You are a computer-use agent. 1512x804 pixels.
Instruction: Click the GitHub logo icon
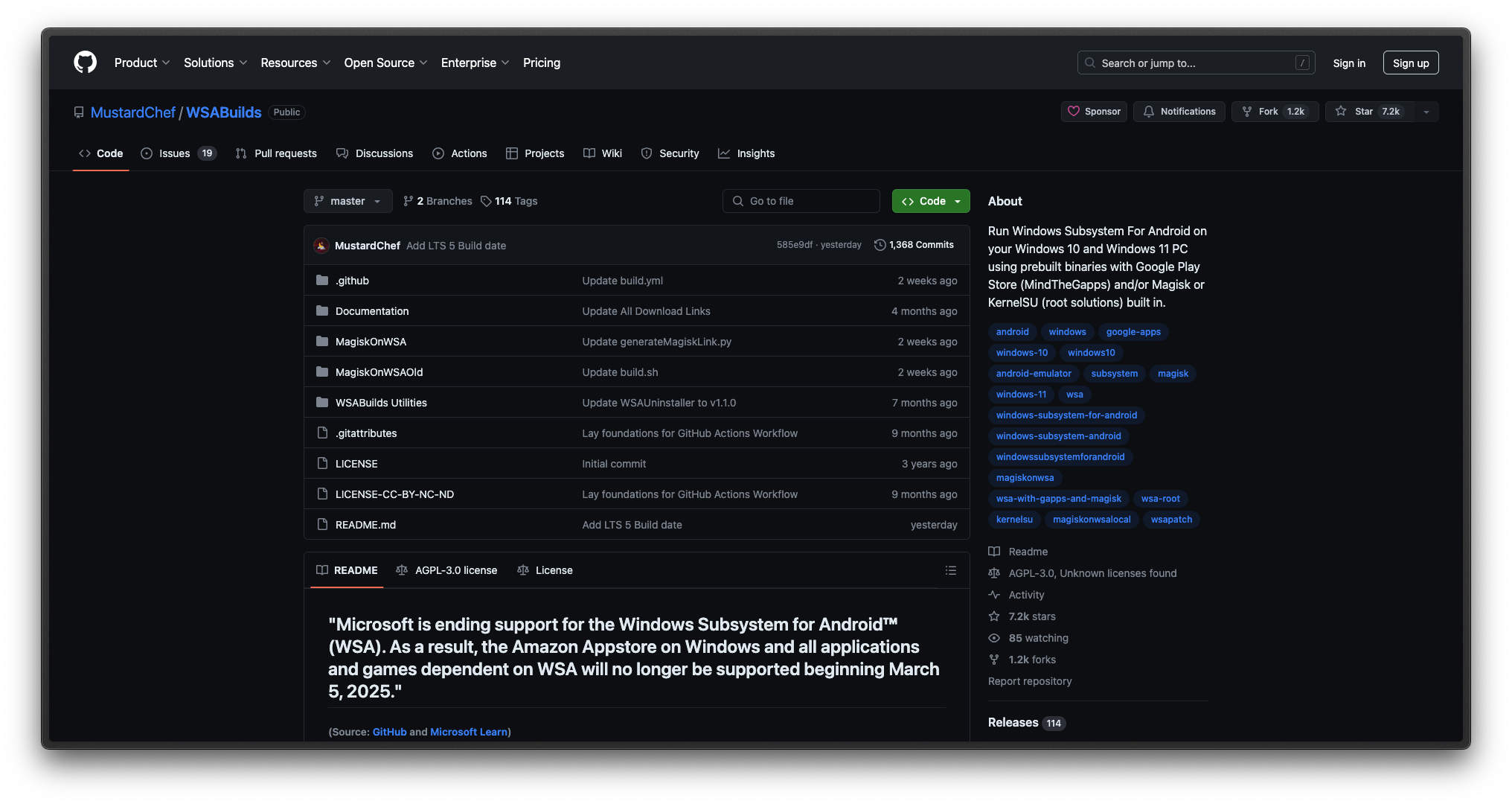(x=86, y=63)
